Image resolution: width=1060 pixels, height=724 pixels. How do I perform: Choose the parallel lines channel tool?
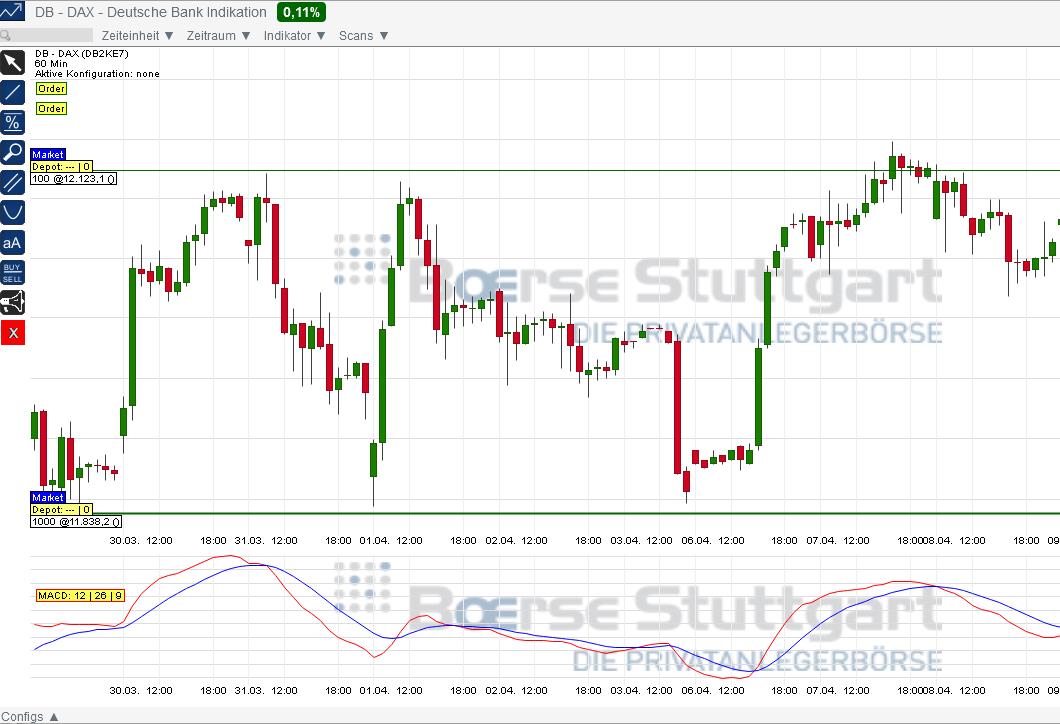[x=12, y=182]
